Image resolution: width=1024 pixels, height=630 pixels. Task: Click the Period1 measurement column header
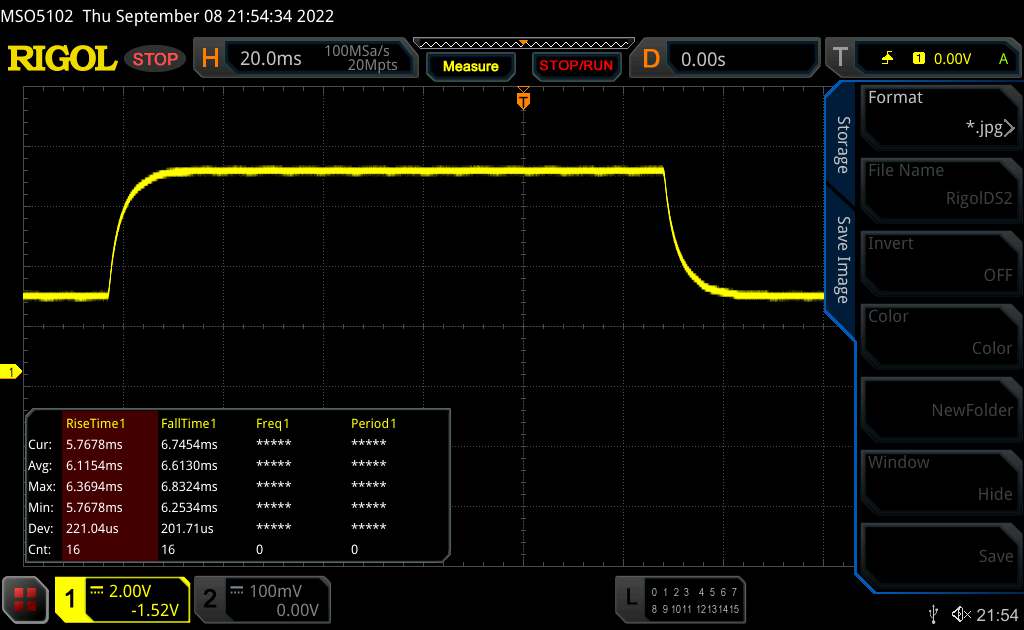coord(374,423)
